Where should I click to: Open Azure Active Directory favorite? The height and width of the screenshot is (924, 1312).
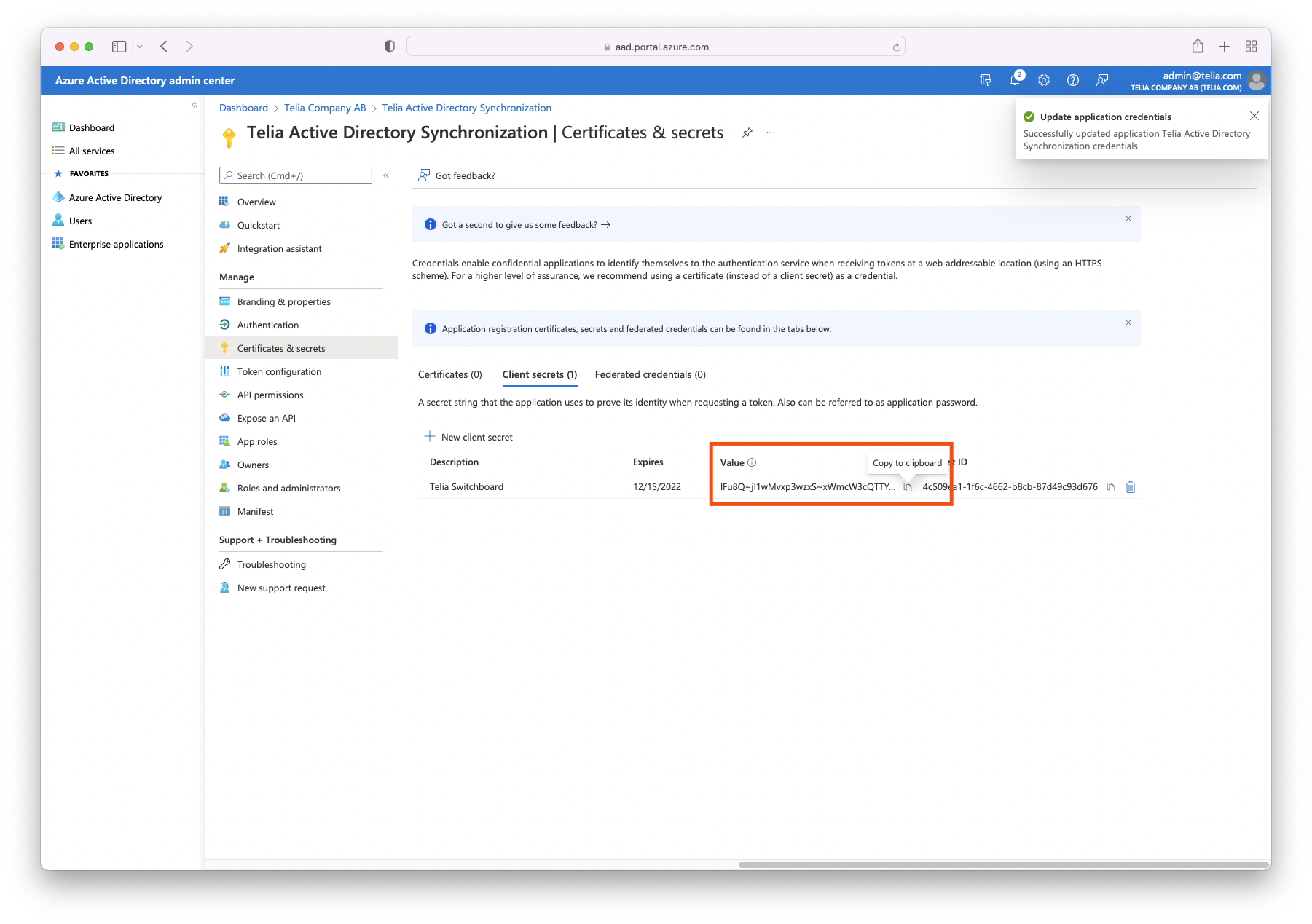pyautogui.click(x=115, y=197)
